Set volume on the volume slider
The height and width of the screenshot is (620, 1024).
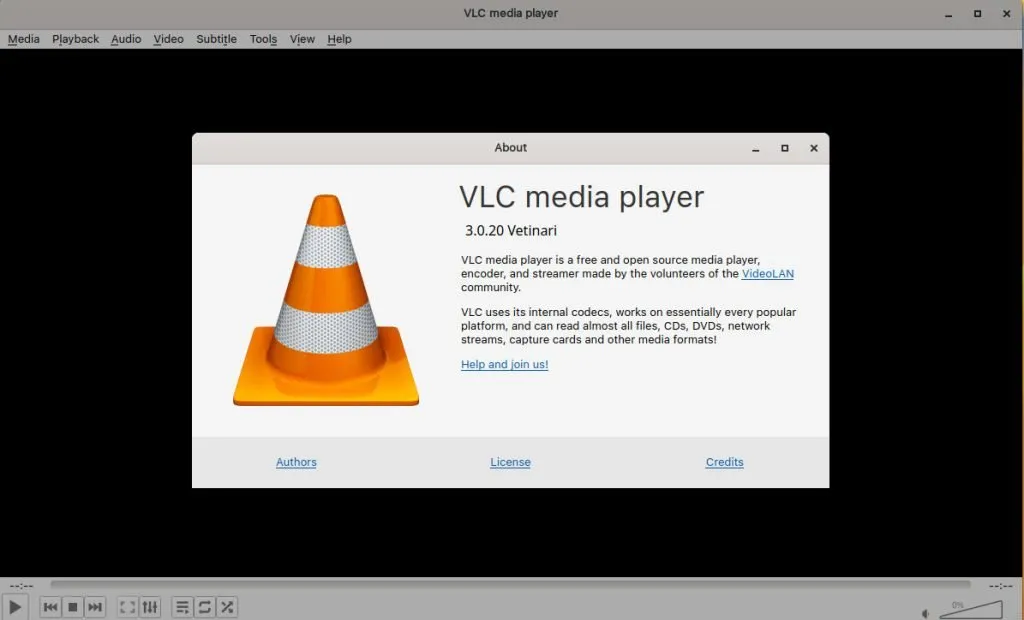971,609
